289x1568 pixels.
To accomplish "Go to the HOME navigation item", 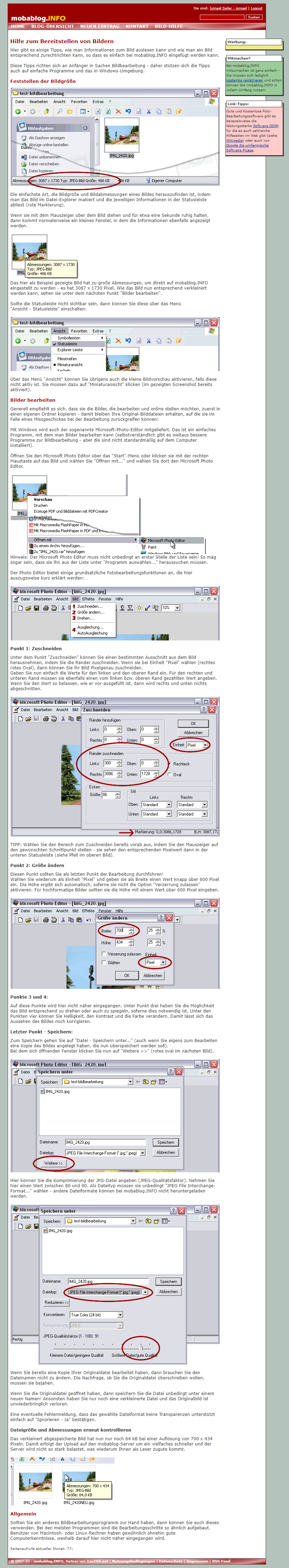I will 18,26.
